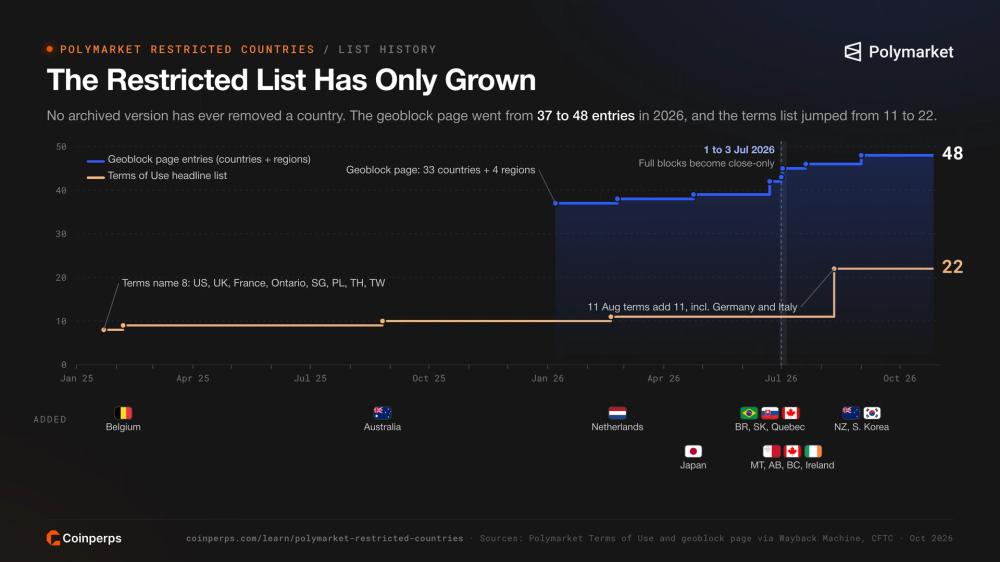The width and height of the screenshot is (1000, 562).
Task: Click the Polymarket logo icon
Action: (x=853, y=52)
